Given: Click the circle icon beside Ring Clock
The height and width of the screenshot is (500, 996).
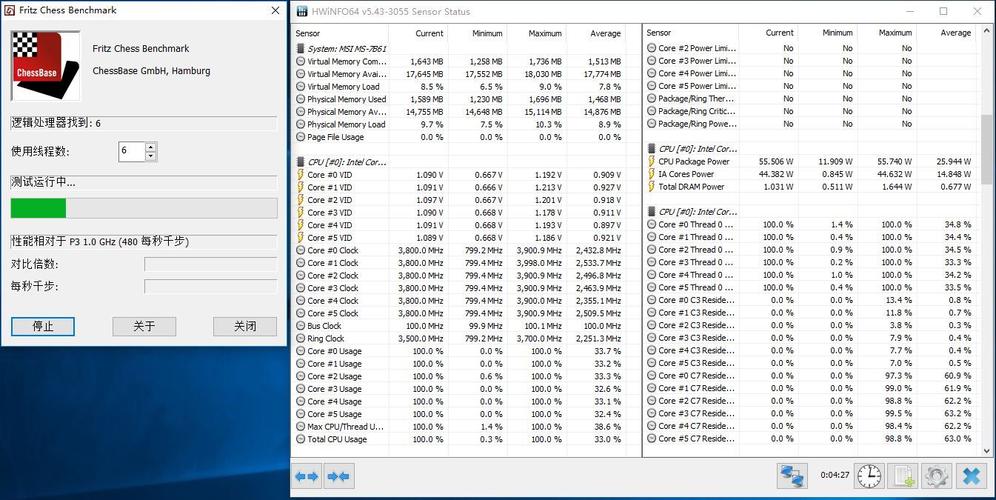Looking at the screenshot, I should 300,339.
